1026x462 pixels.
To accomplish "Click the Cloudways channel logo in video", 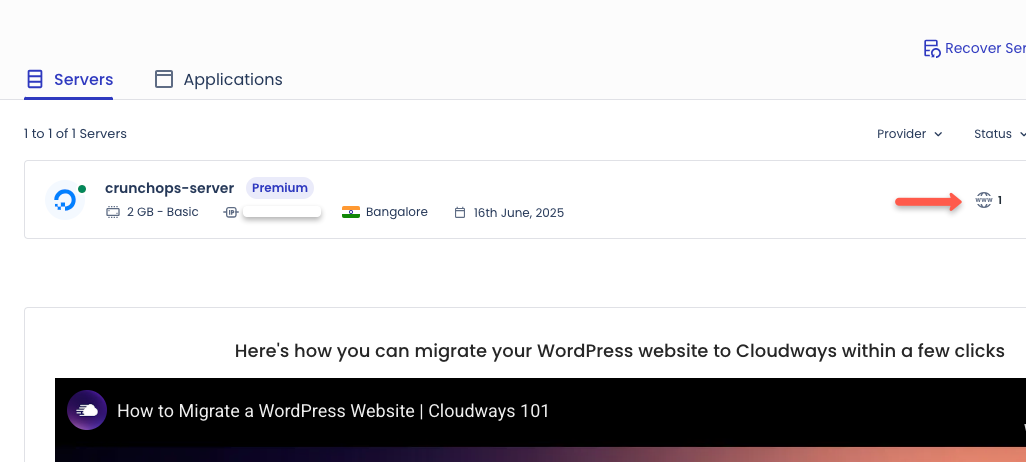I will click(88, 410).
